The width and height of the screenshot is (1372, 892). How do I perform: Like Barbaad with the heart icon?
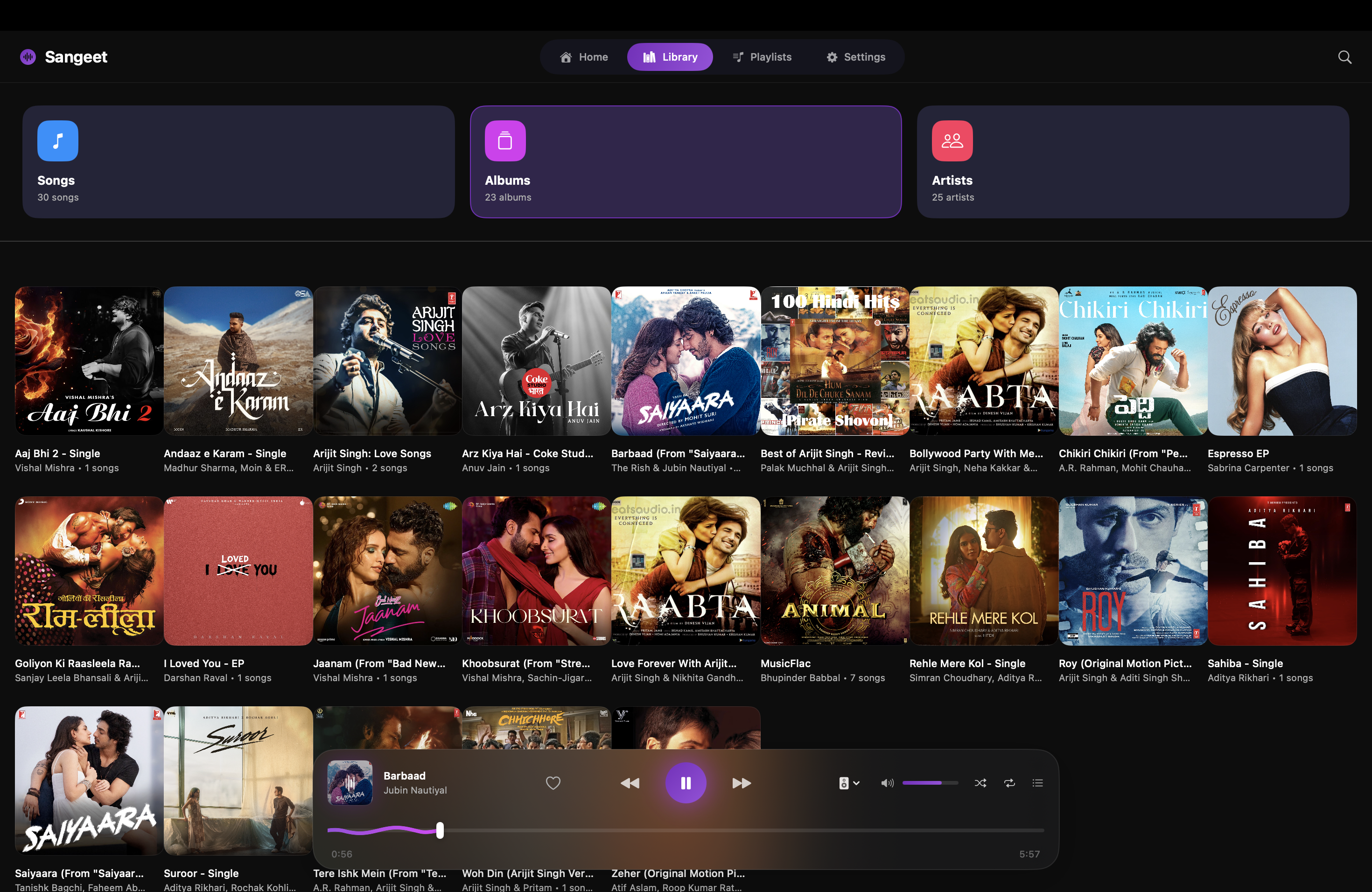point(553,782)
